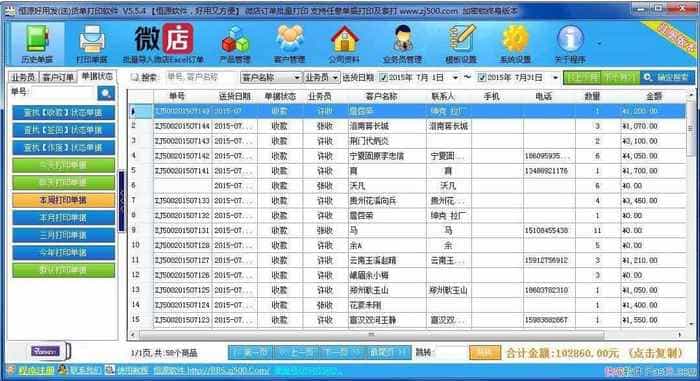Click the 查找【作废】状态单据 button

[63, 147]
